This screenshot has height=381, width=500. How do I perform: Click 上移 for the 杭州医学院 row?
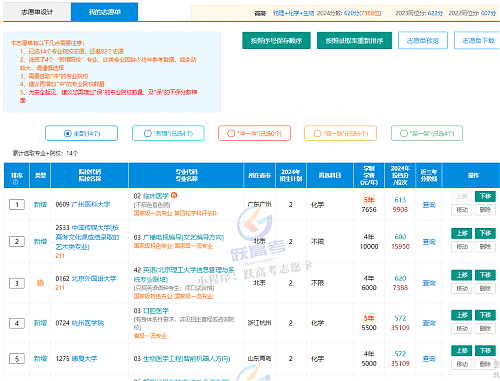[x=462, y=315]
